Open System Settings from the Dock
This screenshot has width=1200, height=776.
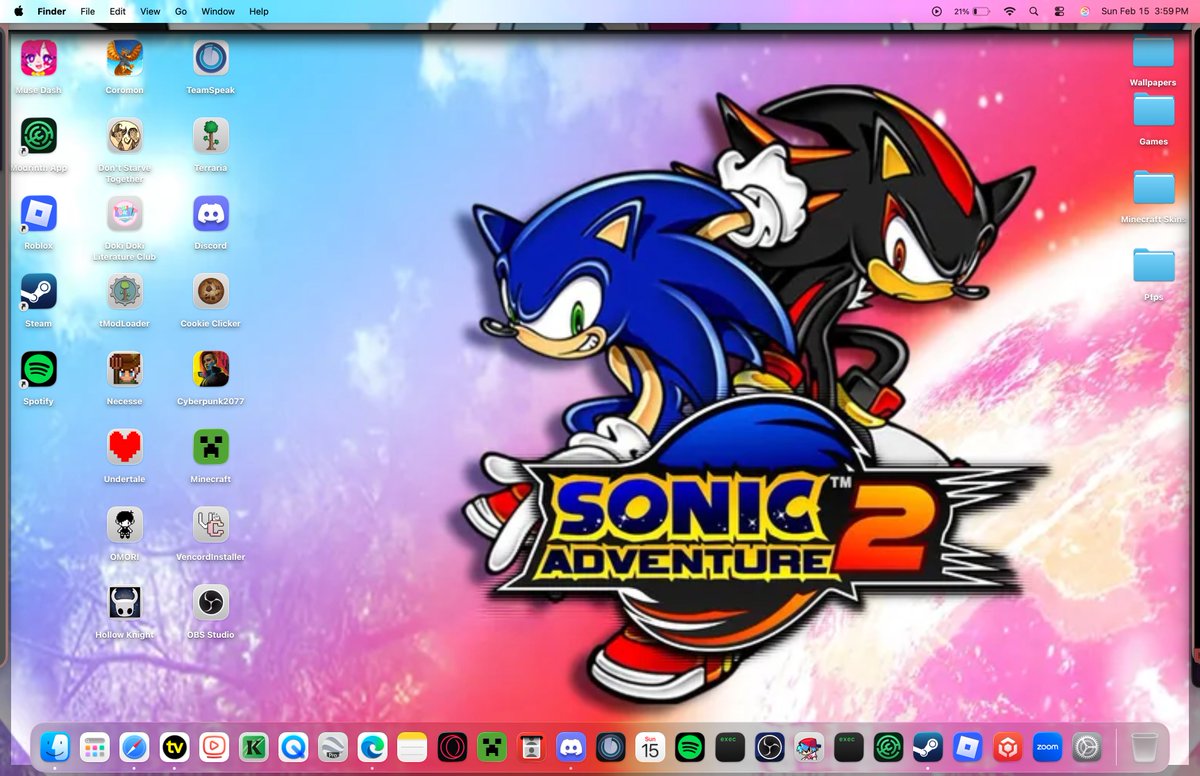click(x=1087, y=746)
